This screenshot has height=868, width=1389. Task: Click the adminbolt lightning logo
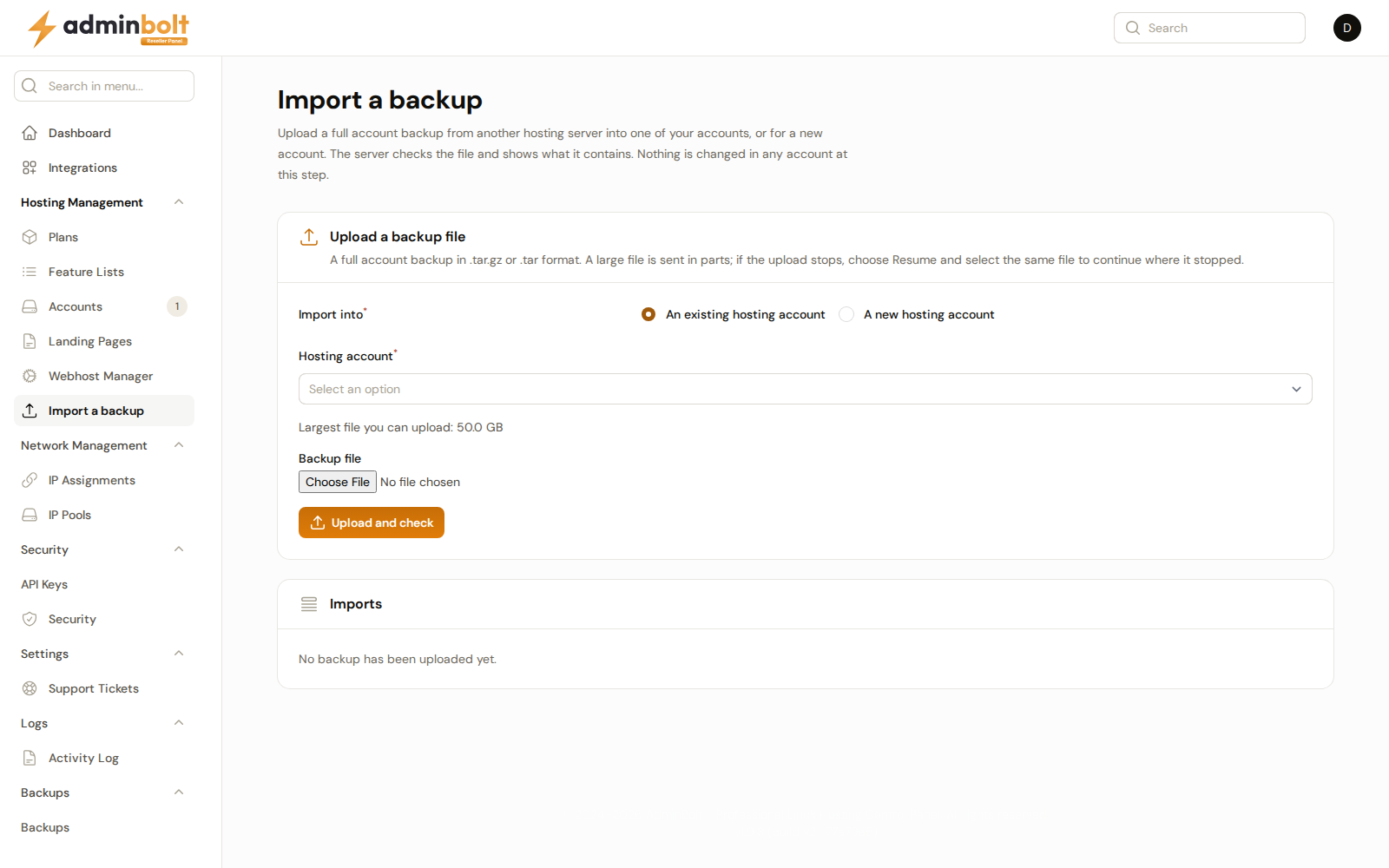109,28
